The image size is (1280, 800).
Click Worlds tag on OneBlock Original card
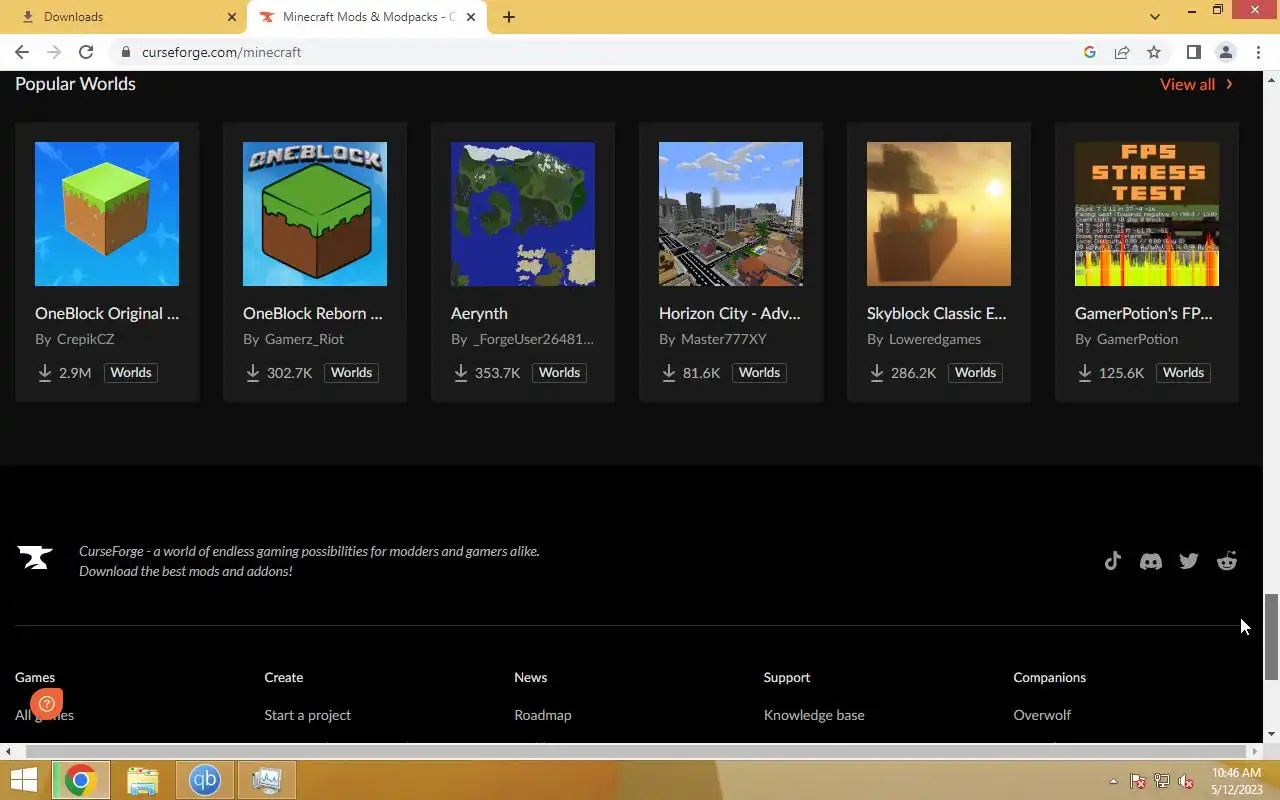point(131,372)
